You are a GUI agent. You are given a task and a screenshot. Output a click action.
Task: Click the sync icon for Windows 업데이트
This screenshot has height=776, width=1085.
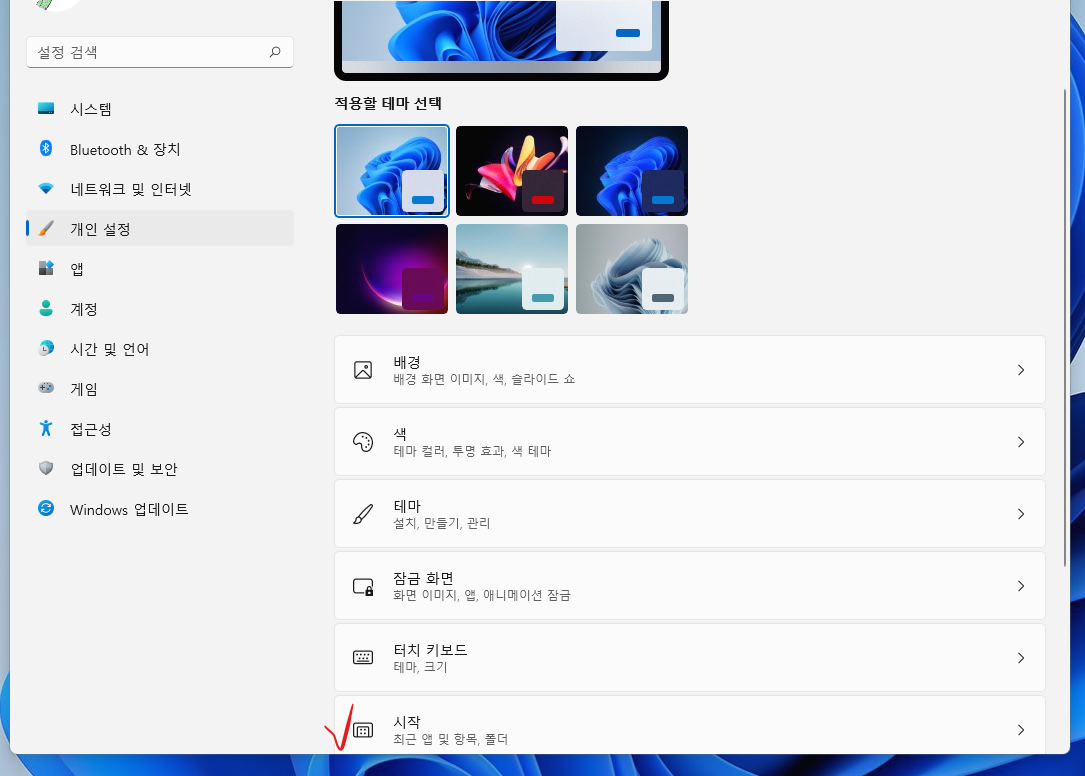pos(46,508)
